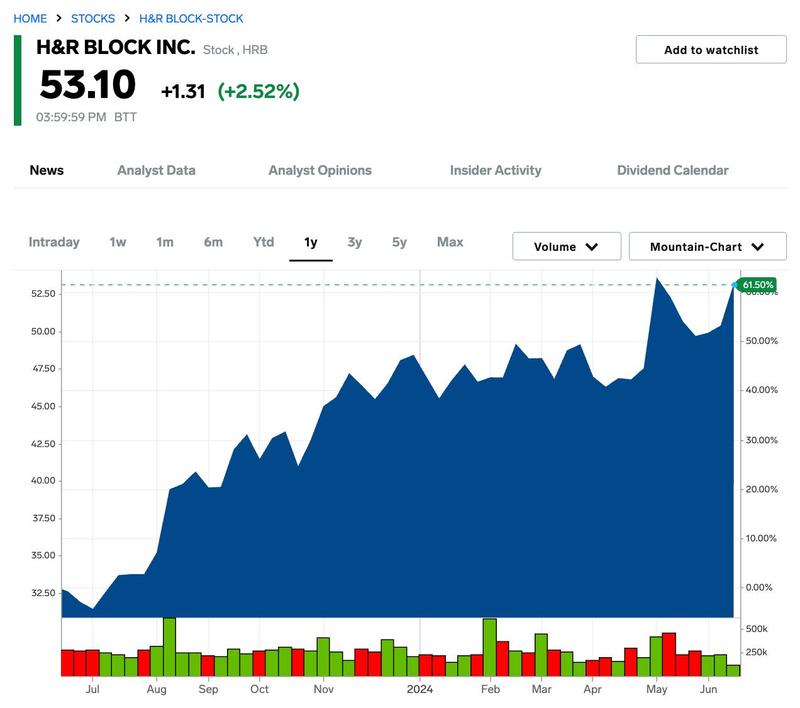Set chart range to 6m
The width and height of the screenshot is (800, 708).
pyautogui.click(x=213, y=242)
